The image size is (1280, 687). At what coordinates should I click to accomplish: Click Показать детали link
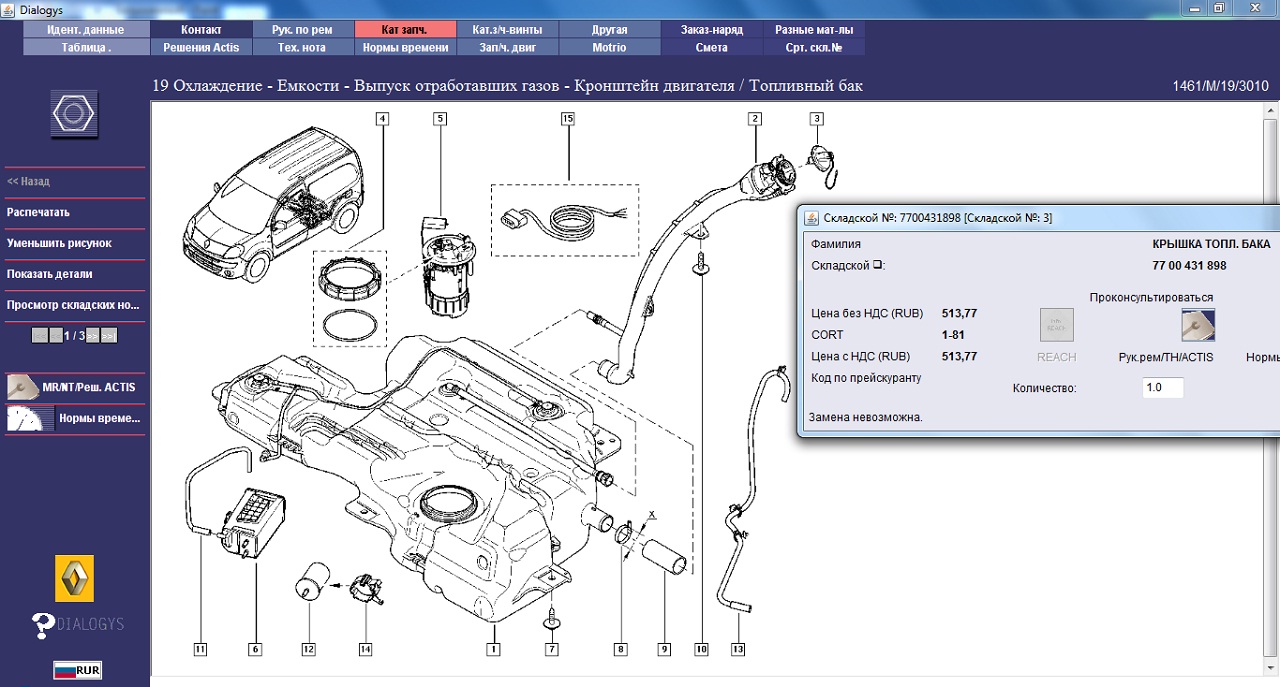coord(50,274)
